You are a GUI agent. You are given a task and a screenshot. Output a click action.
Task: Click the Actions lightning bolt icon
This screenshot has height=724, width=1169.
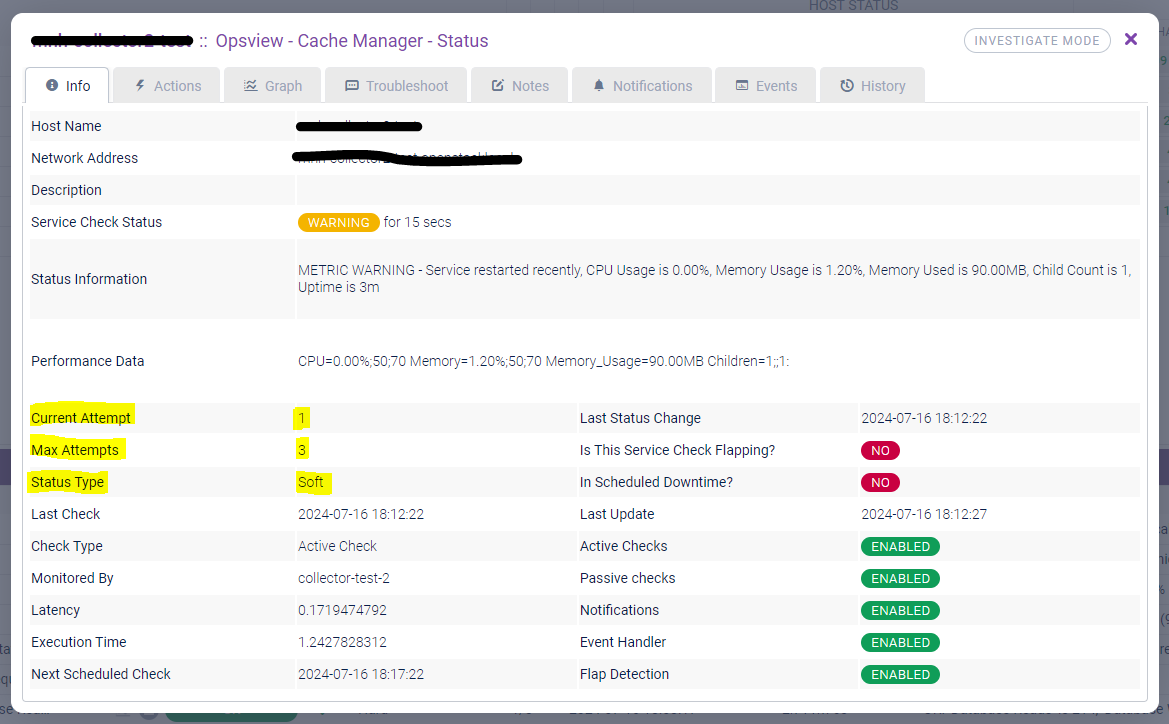click(140, 86)
